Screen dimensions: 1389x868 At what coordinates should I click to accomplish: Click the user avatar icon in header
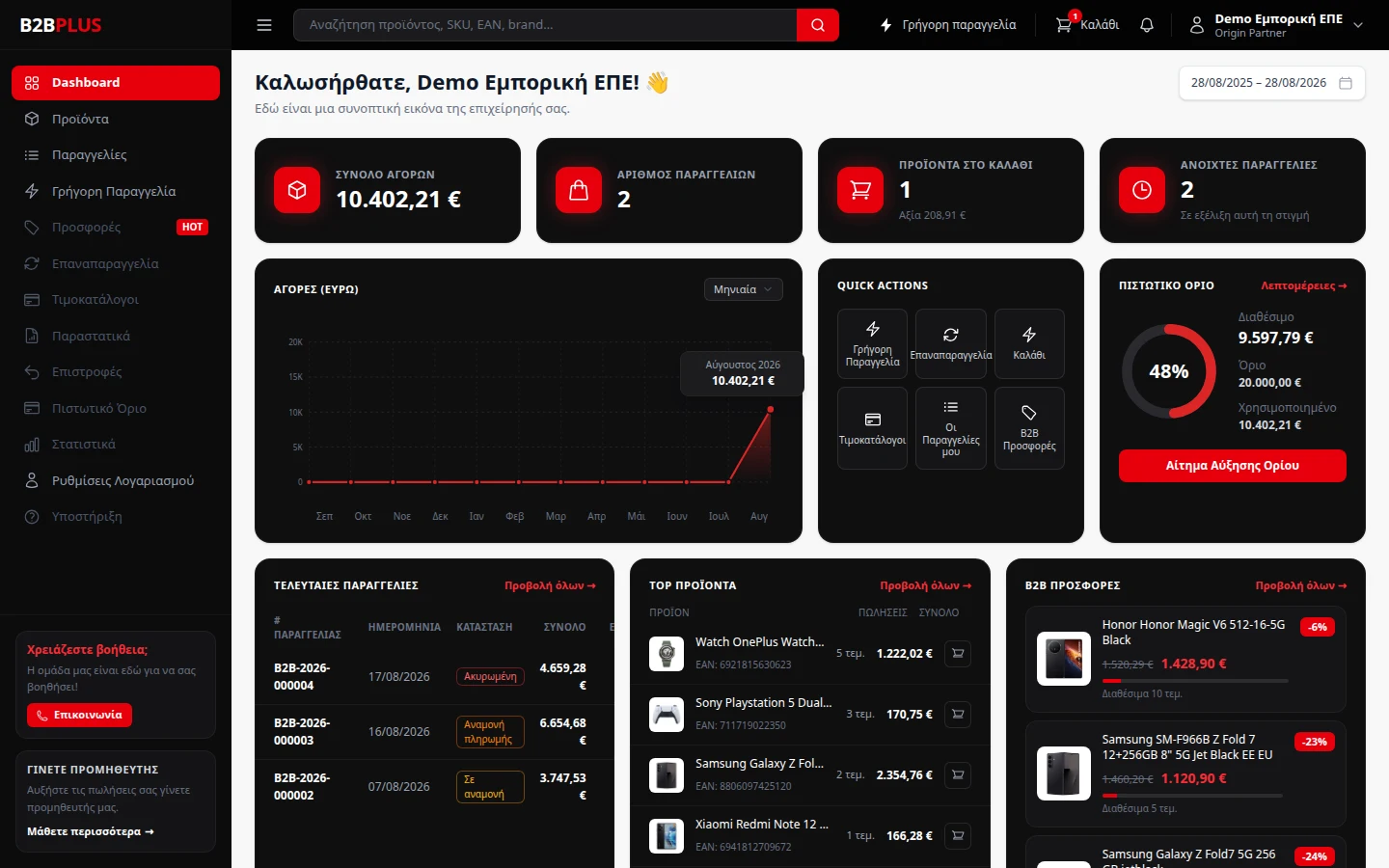point(1197,25)
